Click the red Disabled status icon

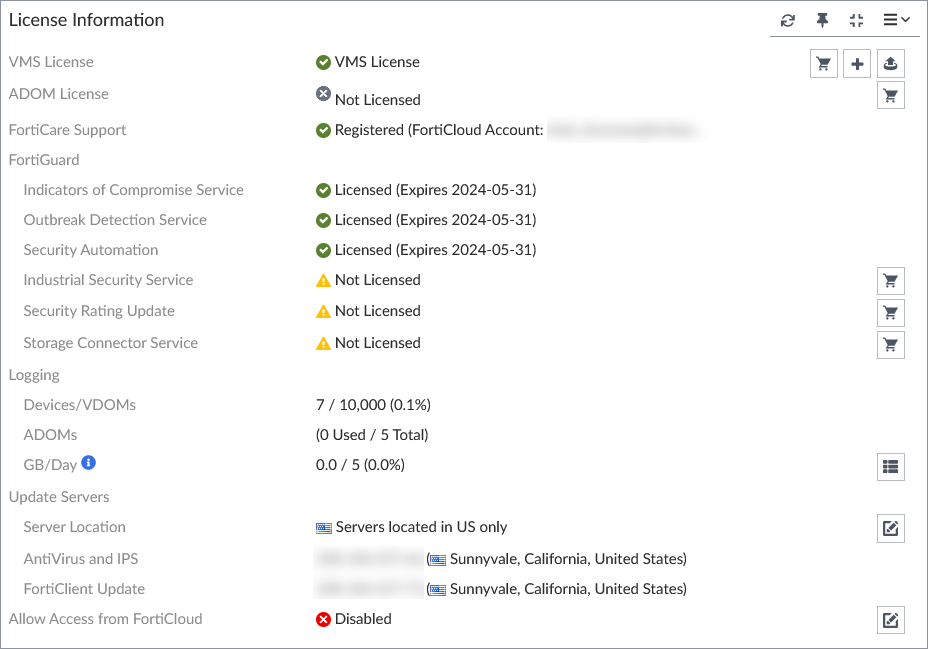[x=323, y=619]
